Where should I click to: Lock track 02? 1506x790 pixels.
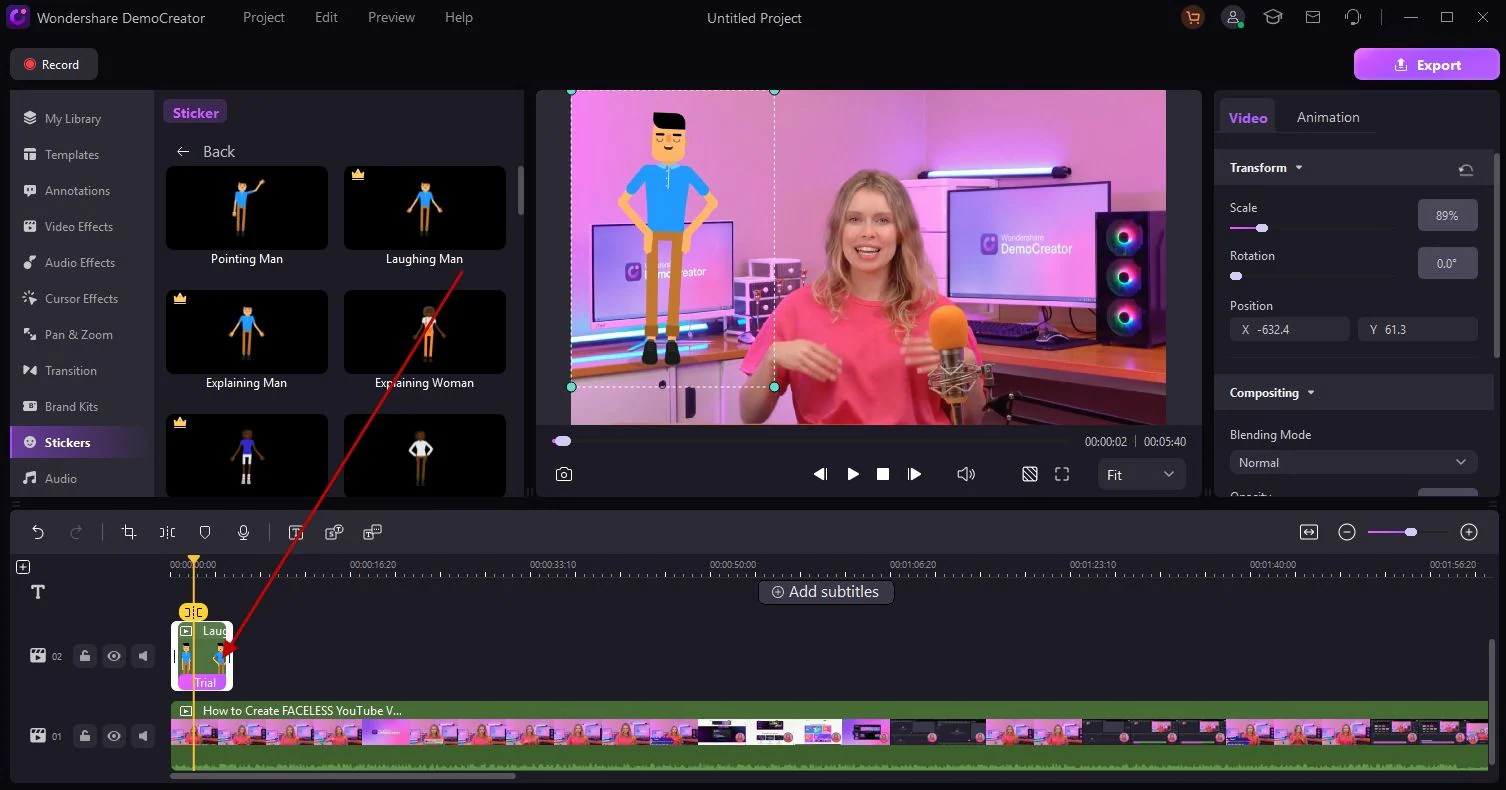[85, 656]
